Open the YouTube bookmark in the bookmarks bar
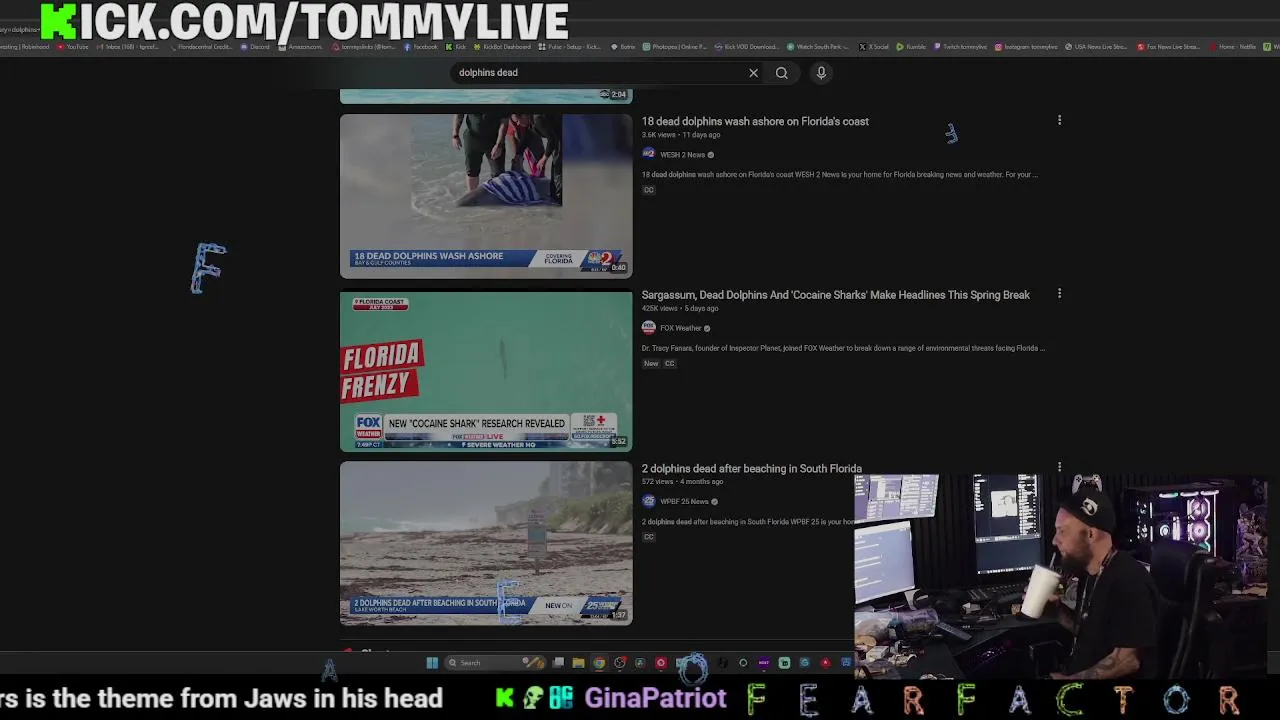1280x720 pixels. click(x=73, y=47)
